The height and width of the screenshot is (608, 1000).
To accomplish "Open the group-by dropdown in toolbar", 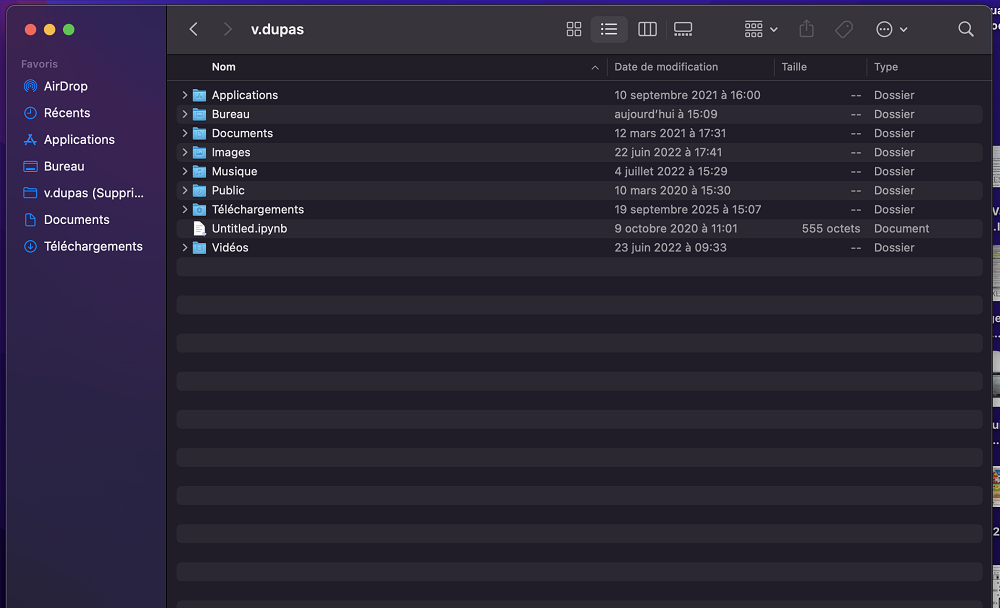I will pos(761,29).
